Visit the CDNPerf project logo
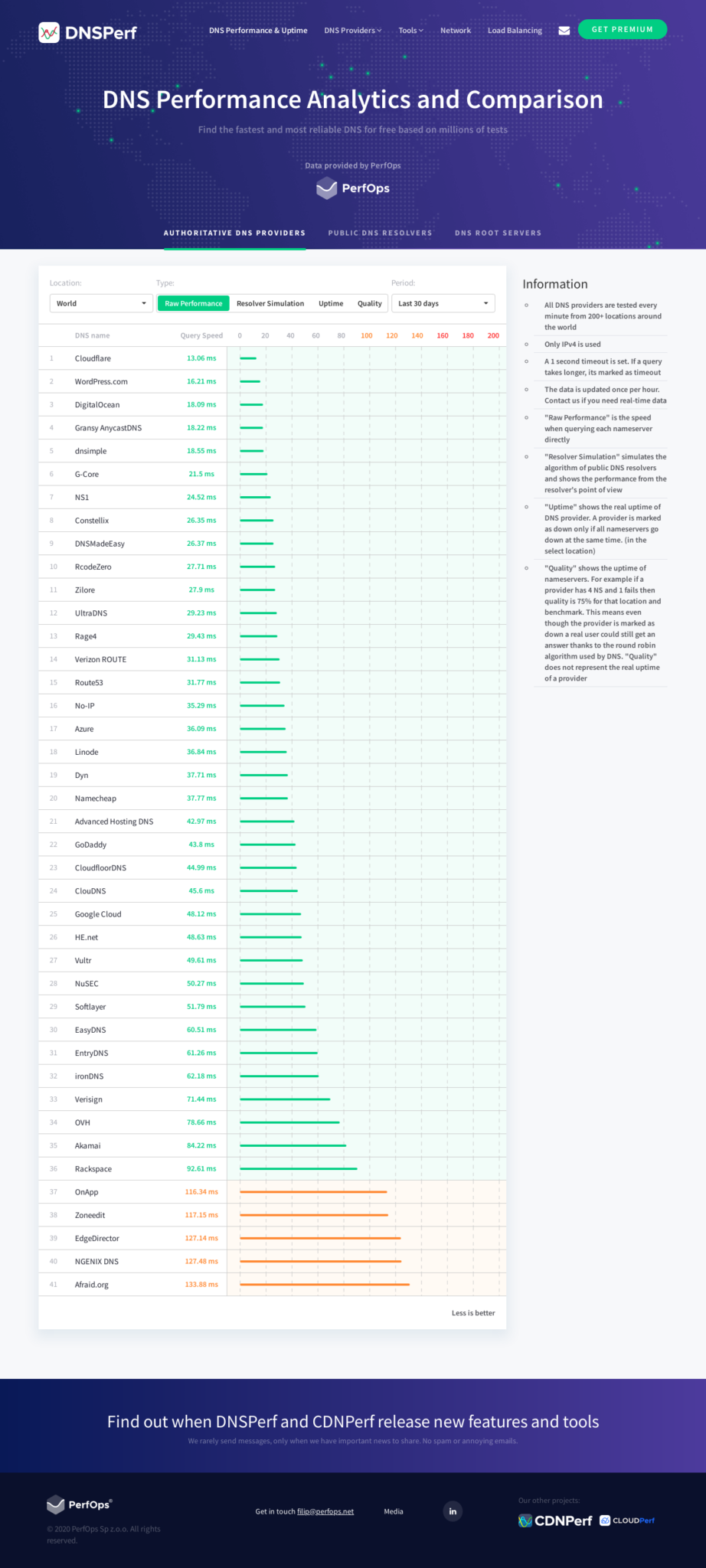The width and height of the screenshot is (706, 1568). coord(555,1521)
